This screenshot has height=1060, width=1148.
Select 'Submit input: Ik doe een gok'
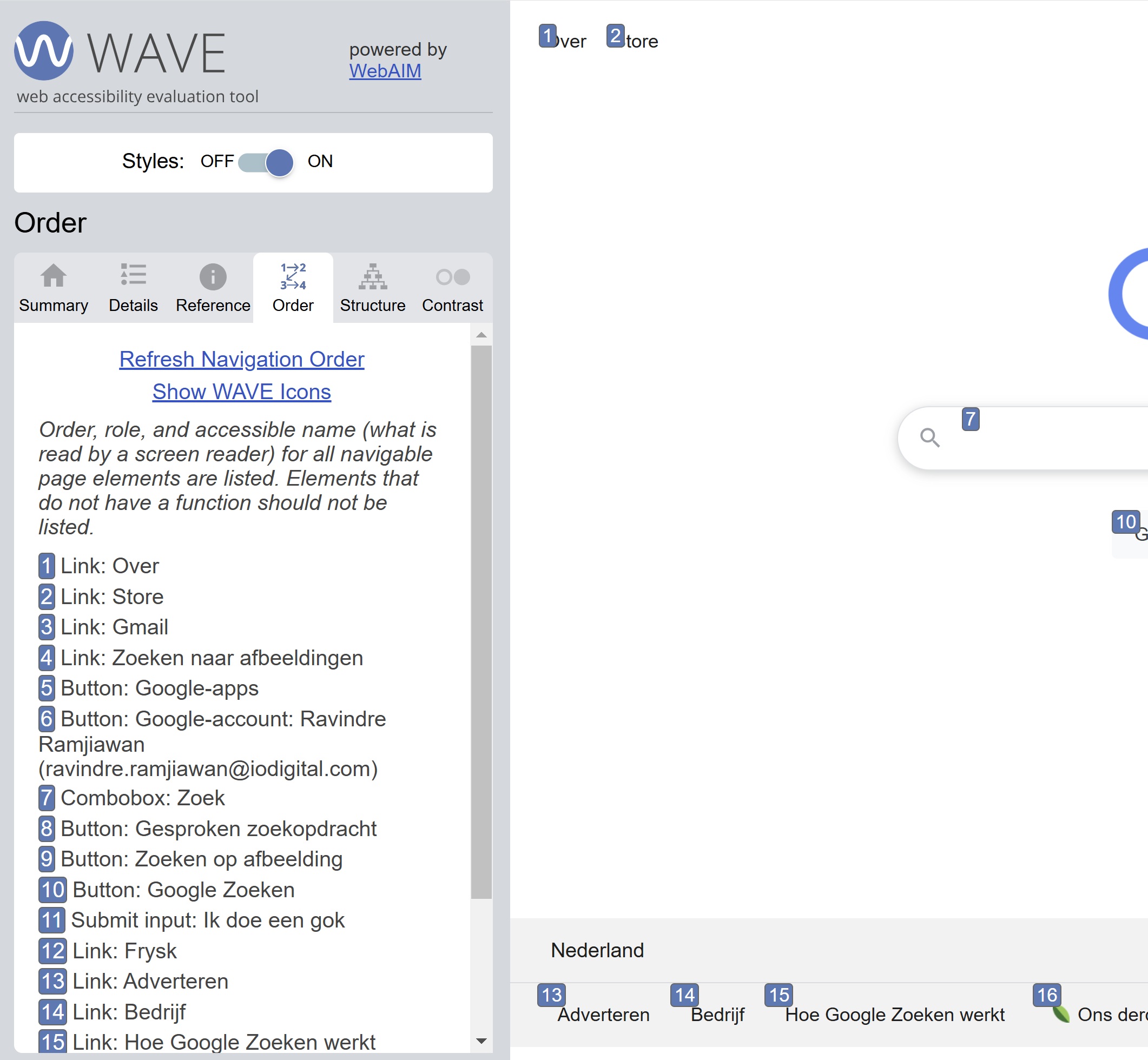(x=192, y=920)
